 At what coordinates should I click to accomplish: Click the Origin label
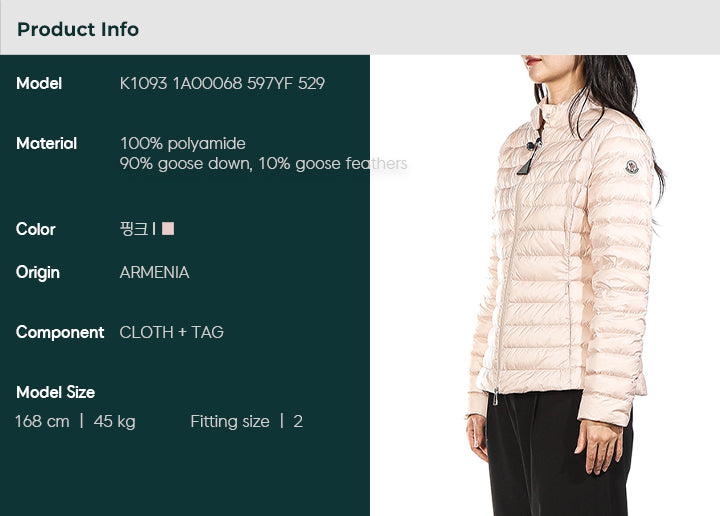tap(38, 272)
